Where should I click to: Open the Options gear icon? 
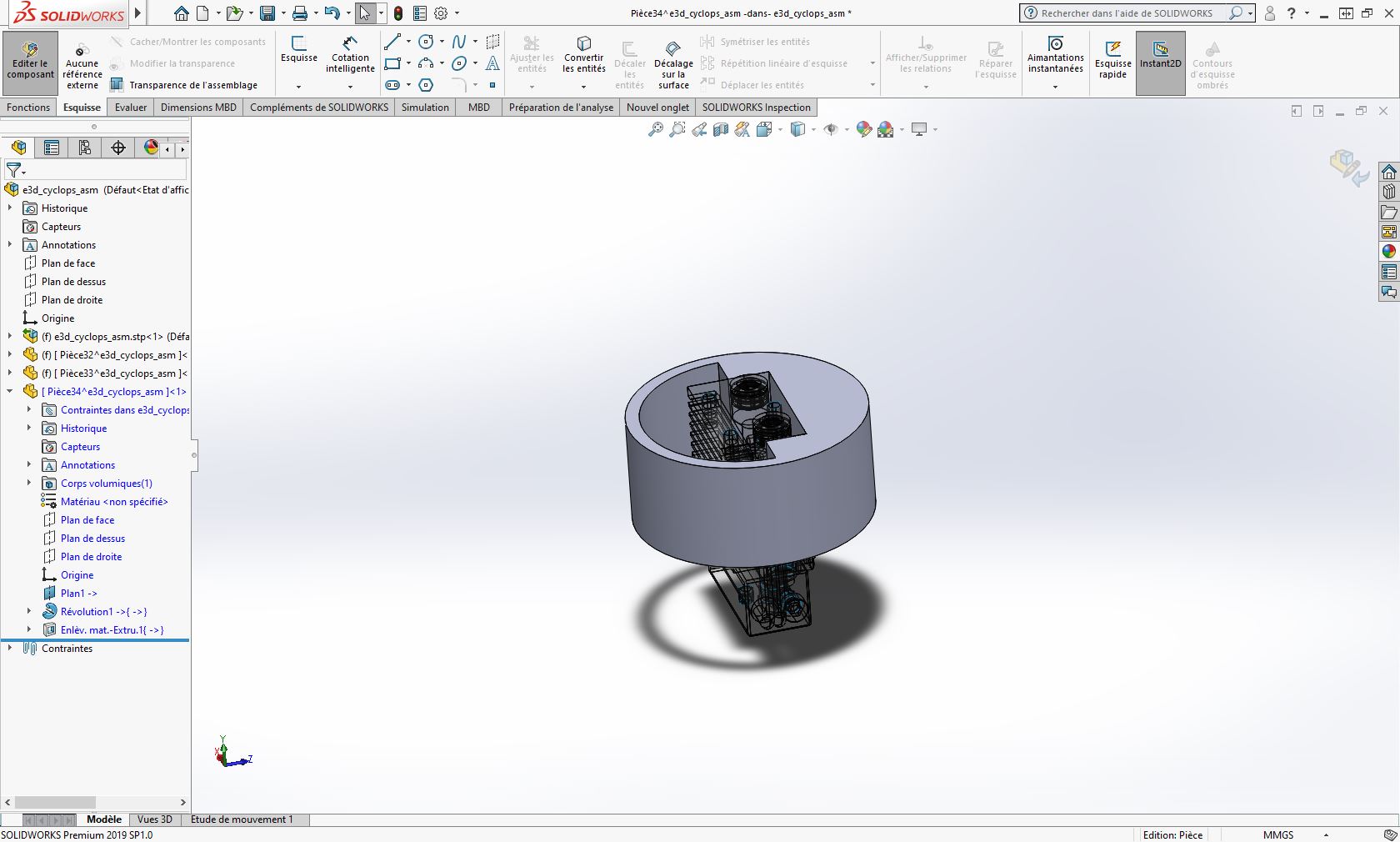pyautogui.click(x=441, y=13)
